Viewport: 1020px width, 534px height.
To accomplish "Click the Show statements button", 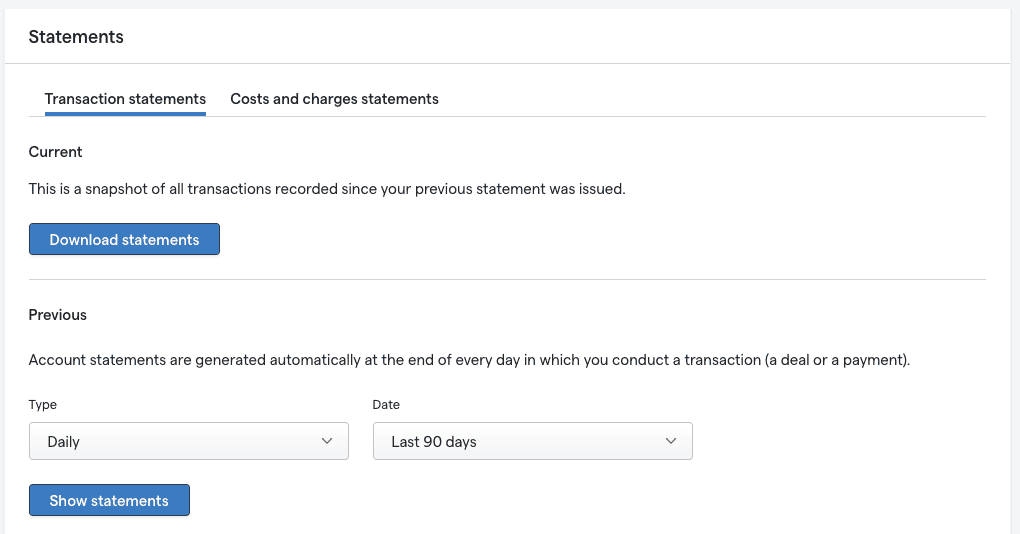I will (109, 500).
